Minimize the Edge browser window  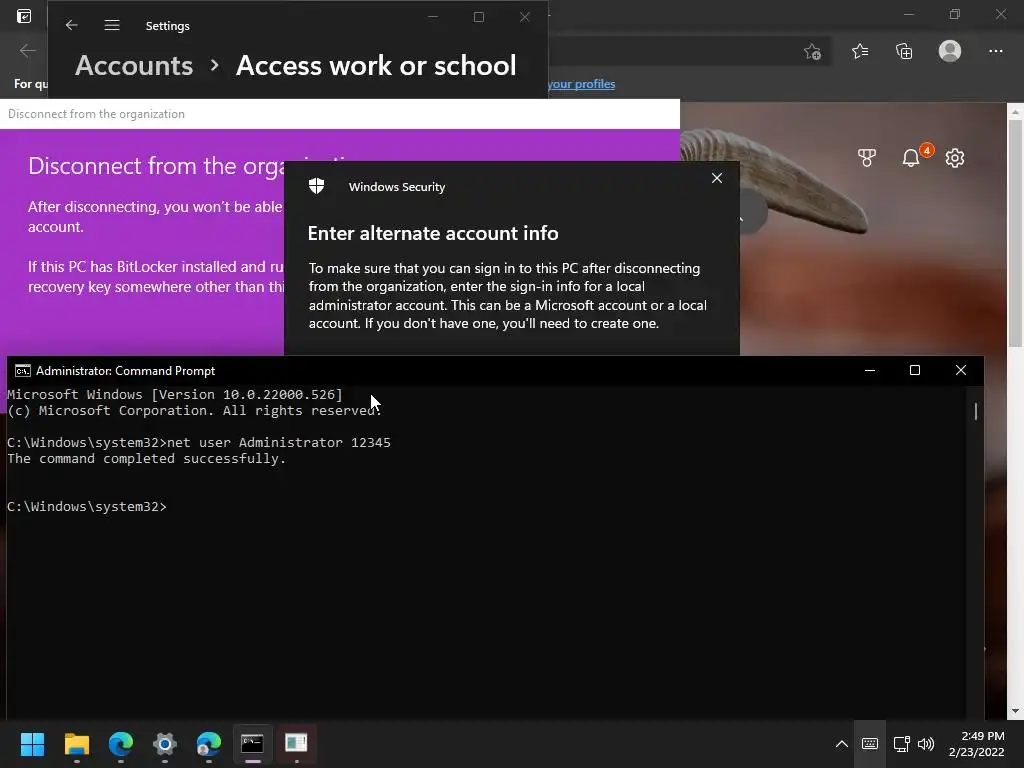pyautogui.click(x=909, y=14)
